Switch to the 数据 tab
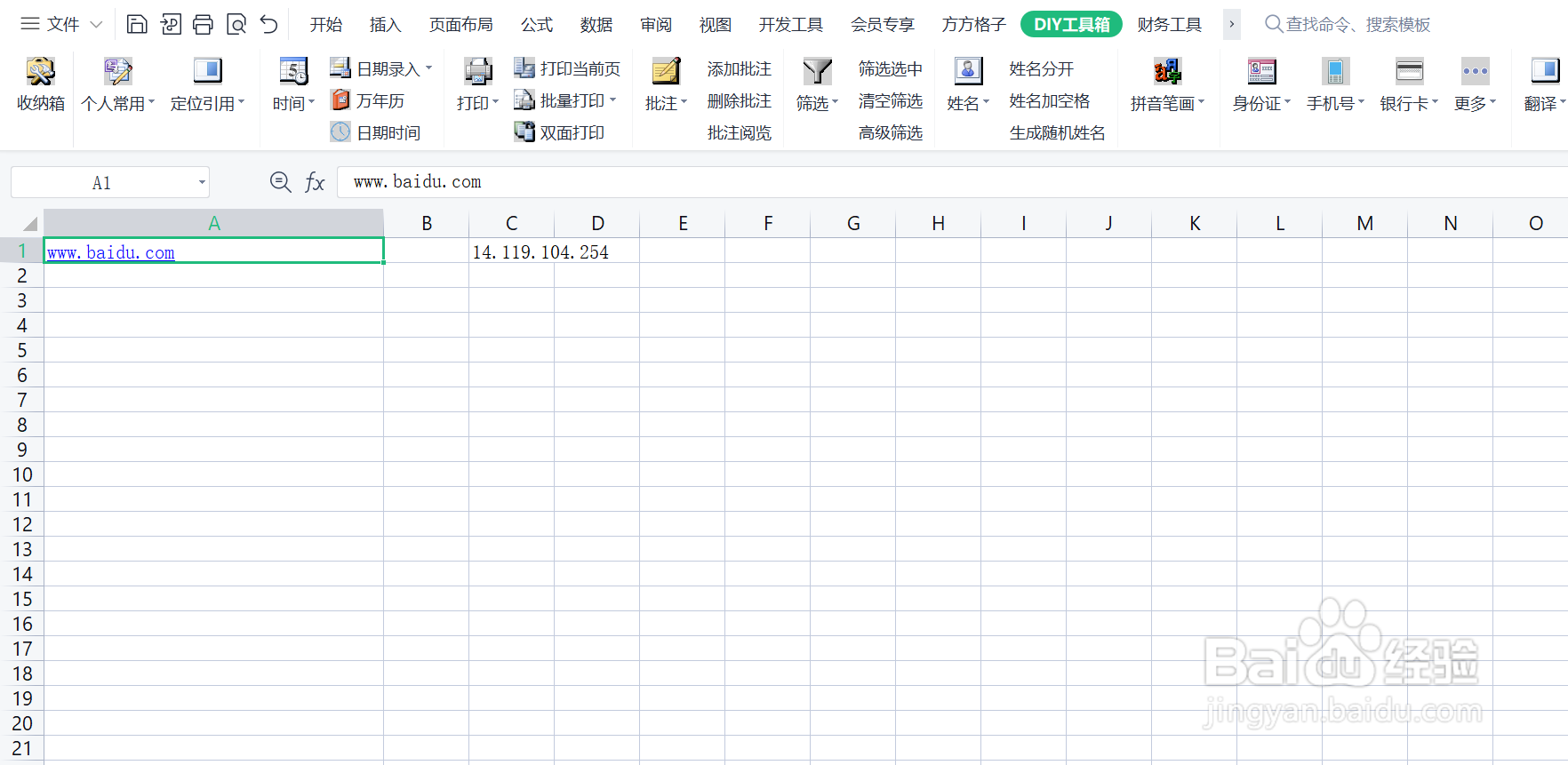This screenshot has width=1568, height=765. [596, 25]
